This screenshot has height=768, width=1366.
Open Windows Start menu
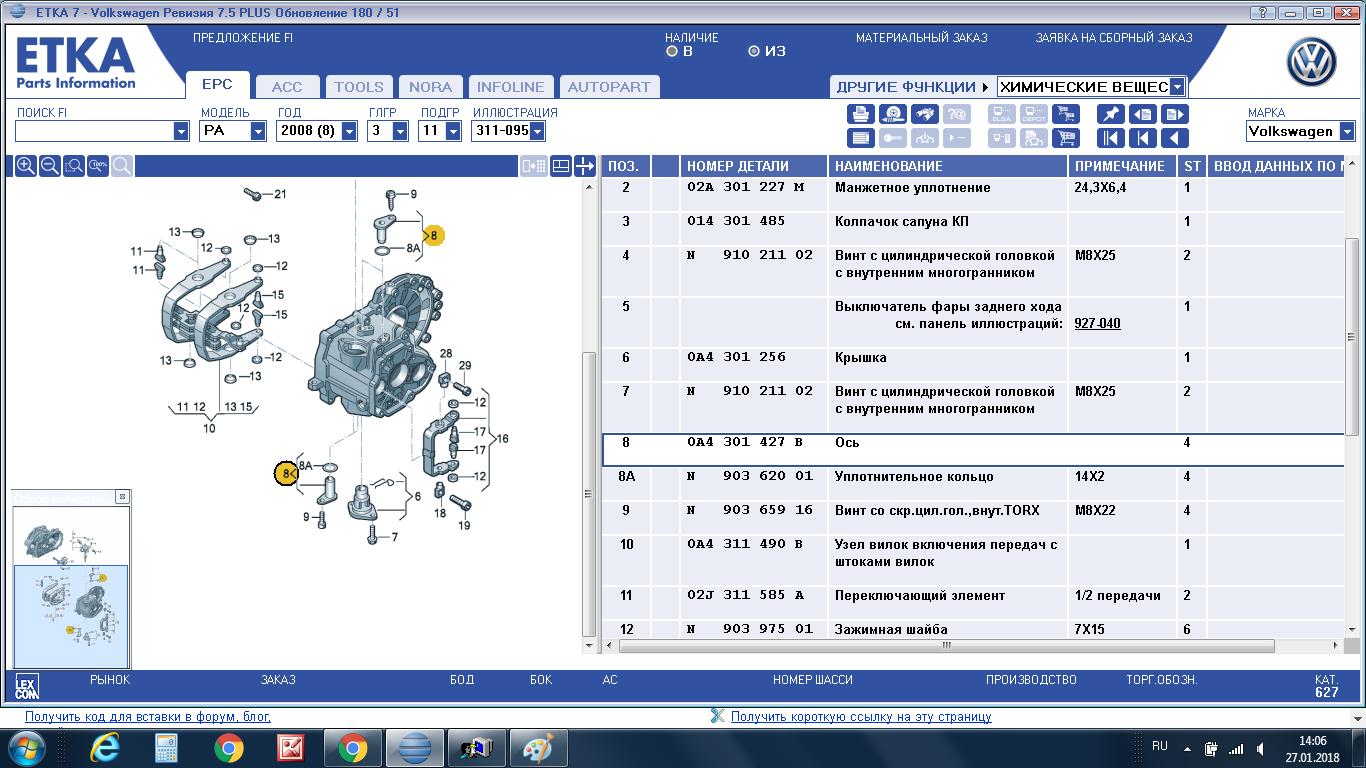[x=27, y=748]
